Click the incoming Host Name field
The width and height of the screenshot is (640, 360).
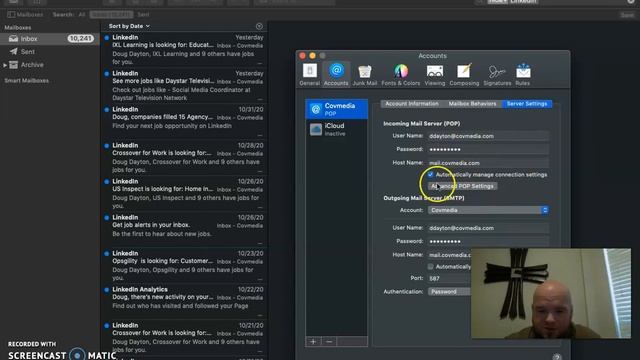[x=488, y=163]
